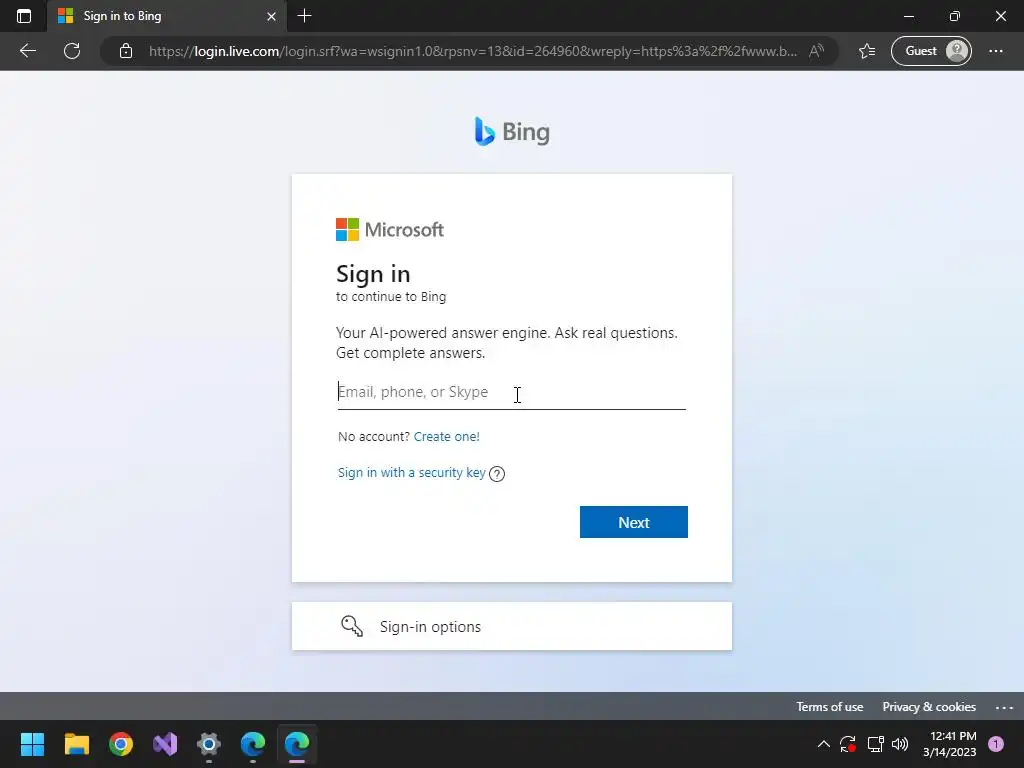1024x768 pixels.
Task: Open the Favorites star icon
Action: point(867,51)
